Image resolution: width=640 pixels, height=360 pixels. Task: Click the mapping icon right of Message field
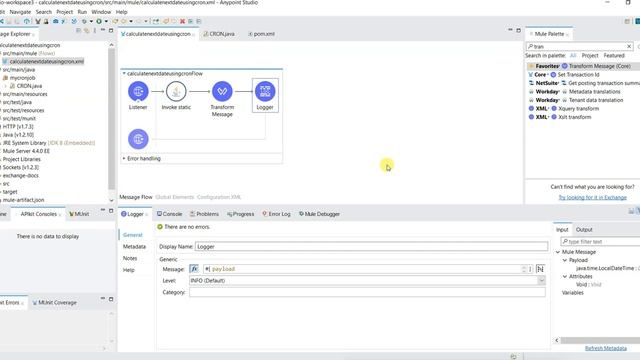click(x=540, y=269)
